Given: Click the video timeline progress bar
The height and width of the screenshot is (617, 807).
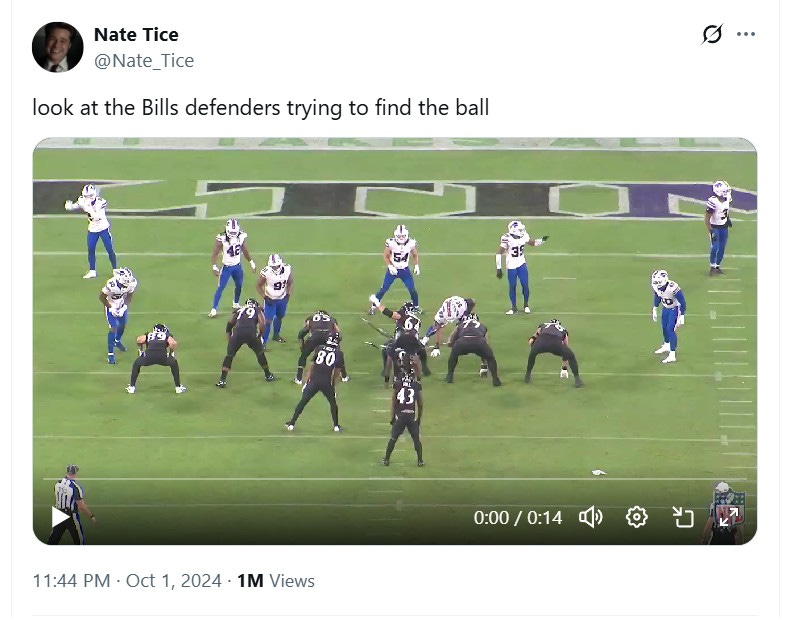Looking at the screenshot, I should [394, 479].
